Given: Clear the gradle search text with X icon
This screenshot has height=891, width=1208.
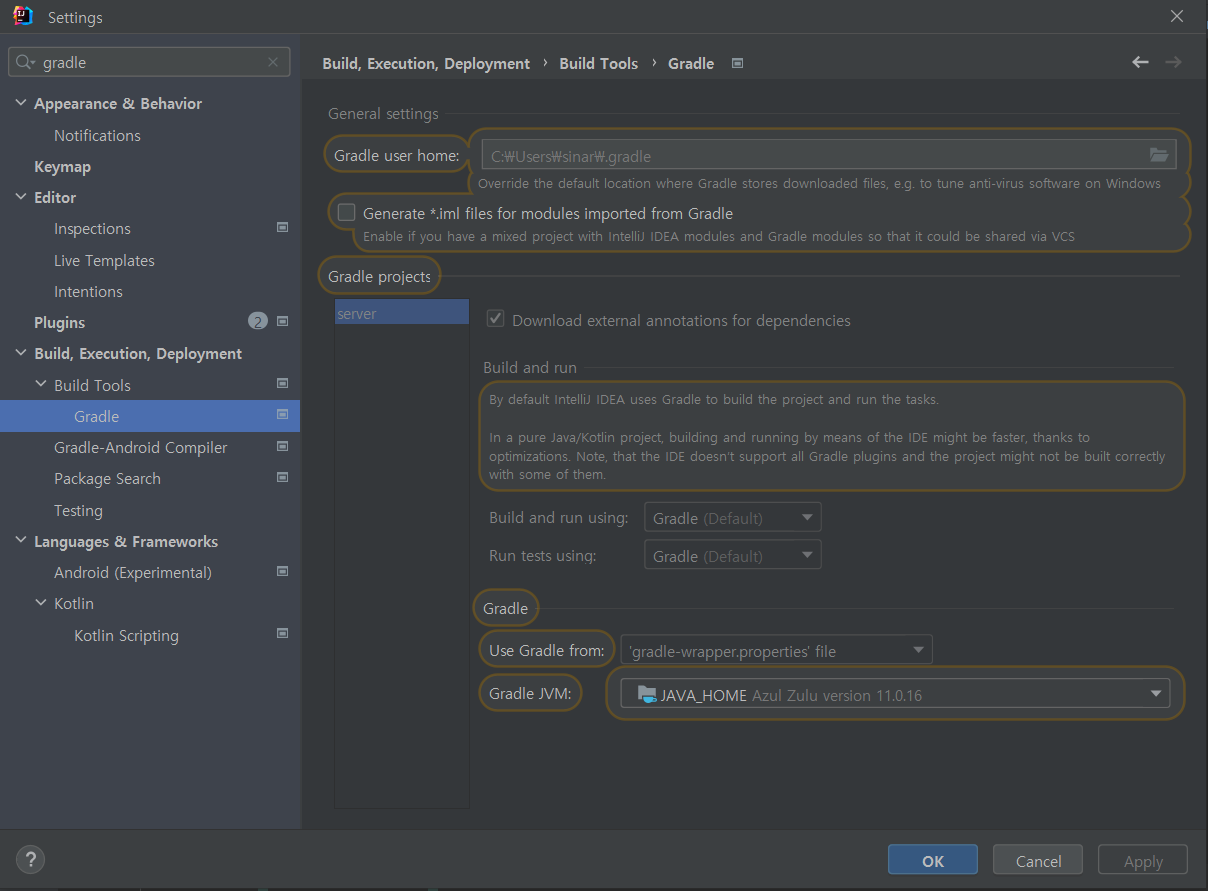Looking at the screenshot, I should click(273, 62).
